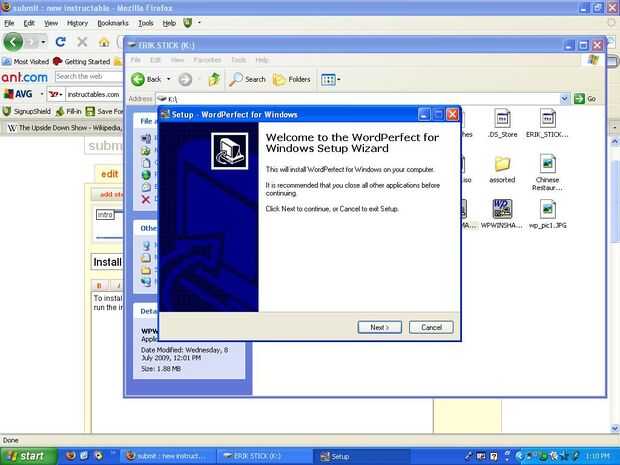The width and height of the screenshot is (620, 465).
Task: Stop loading page in Firefox
Action: point(82,42)
